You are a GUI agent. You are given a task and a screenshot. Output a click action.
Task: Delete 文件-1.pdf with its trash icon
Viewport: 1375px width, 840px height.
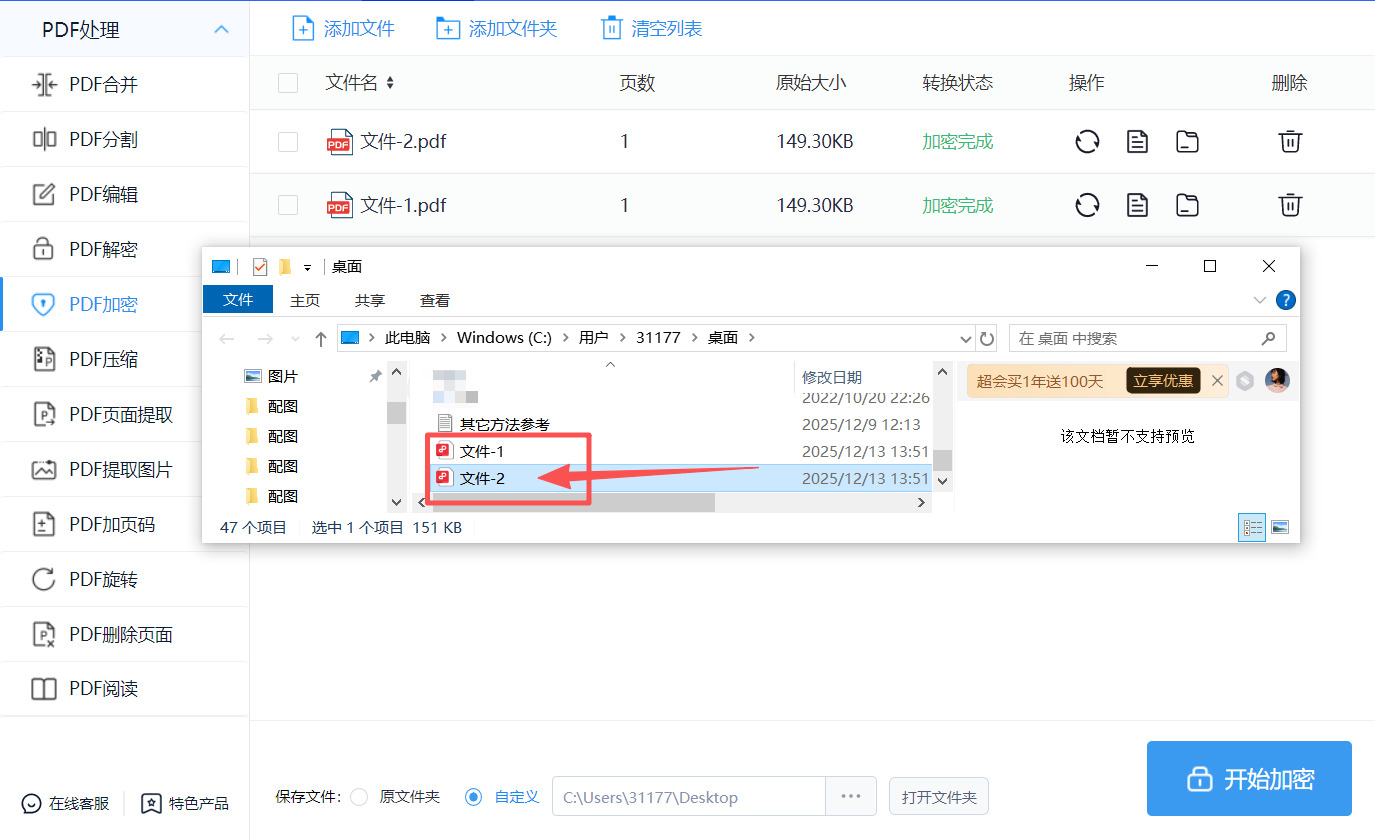1290,206
